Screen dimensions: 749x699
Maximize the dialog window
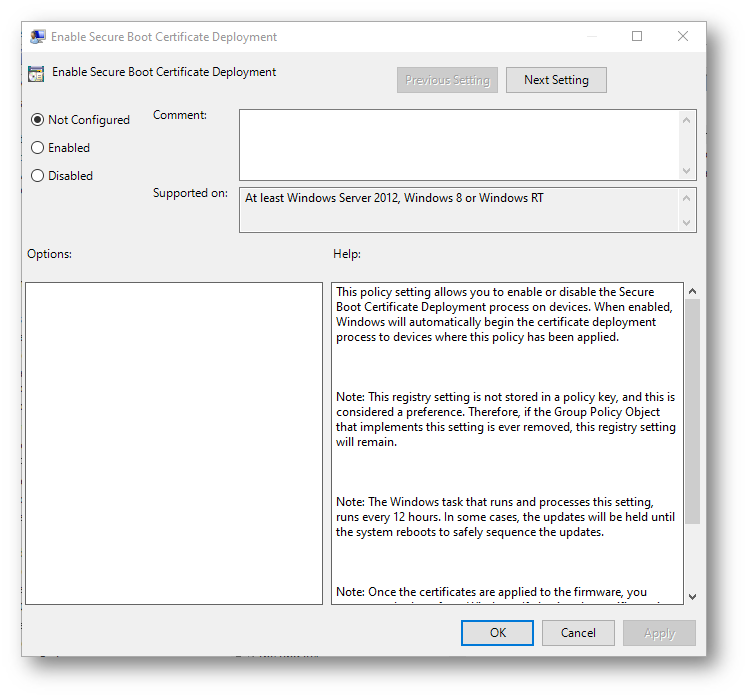637,36
